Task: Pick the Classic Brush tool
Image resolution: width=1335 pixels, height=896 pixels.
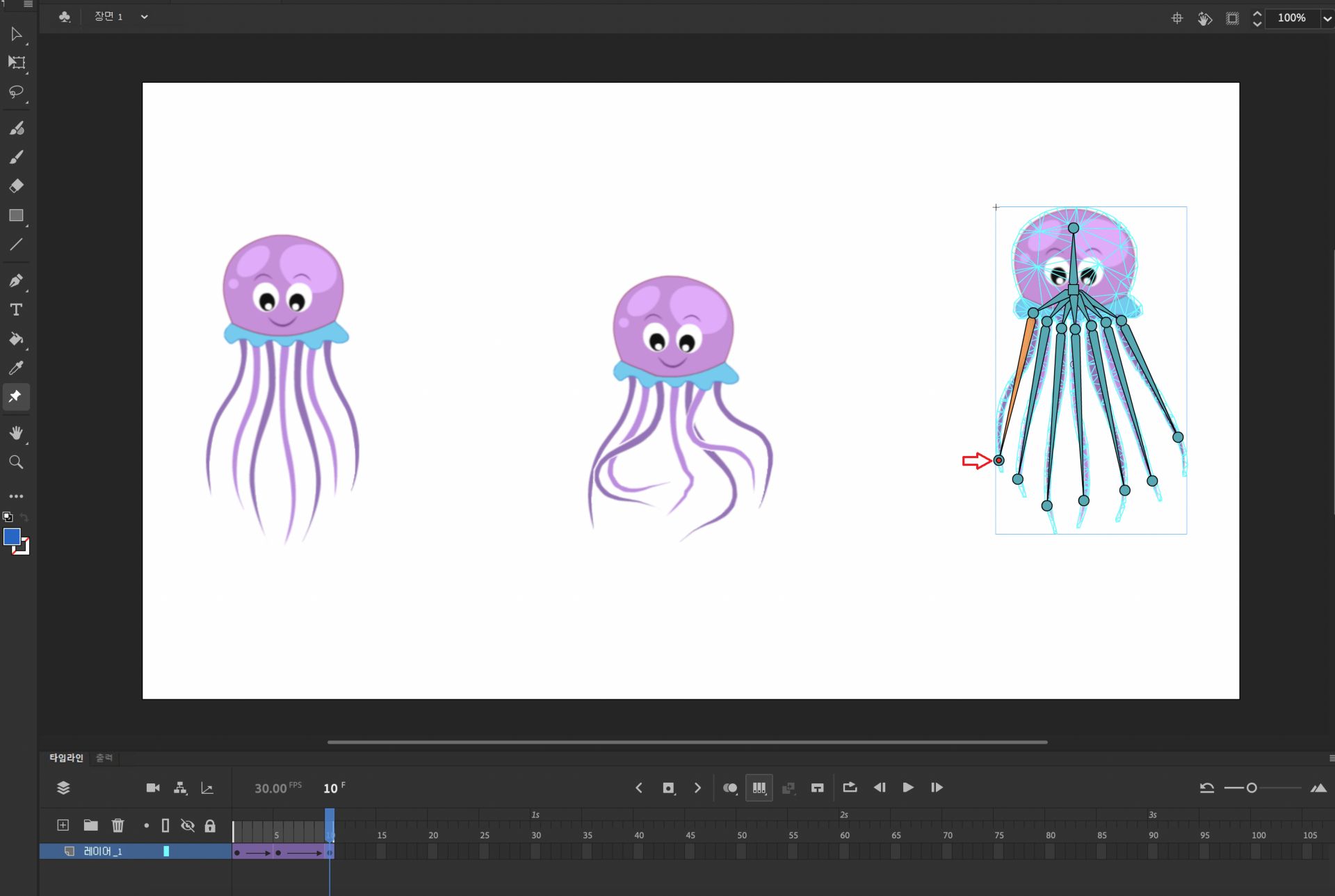Action: tap(17, 128)
